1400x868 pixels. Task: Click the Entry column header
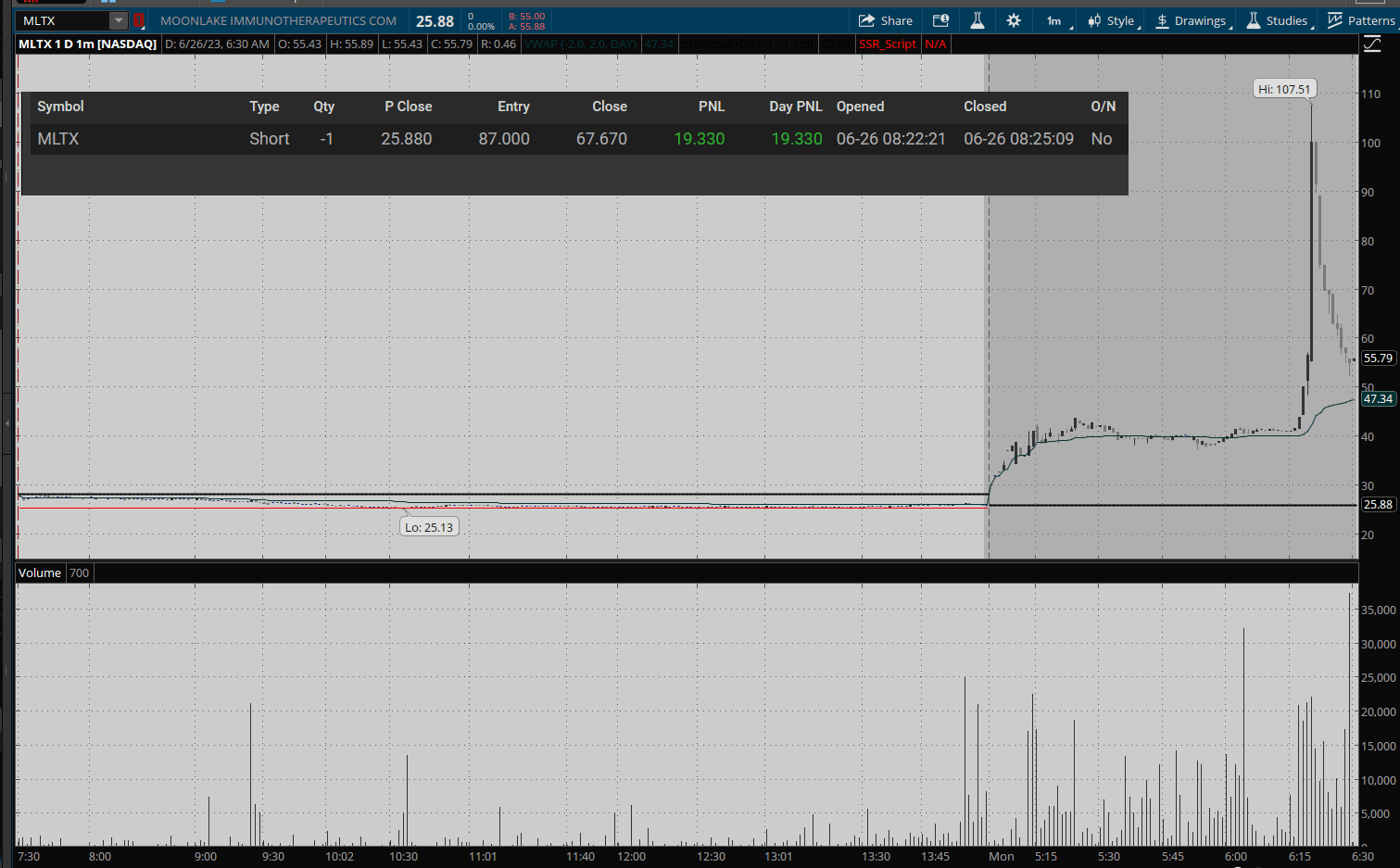point(513,107)
